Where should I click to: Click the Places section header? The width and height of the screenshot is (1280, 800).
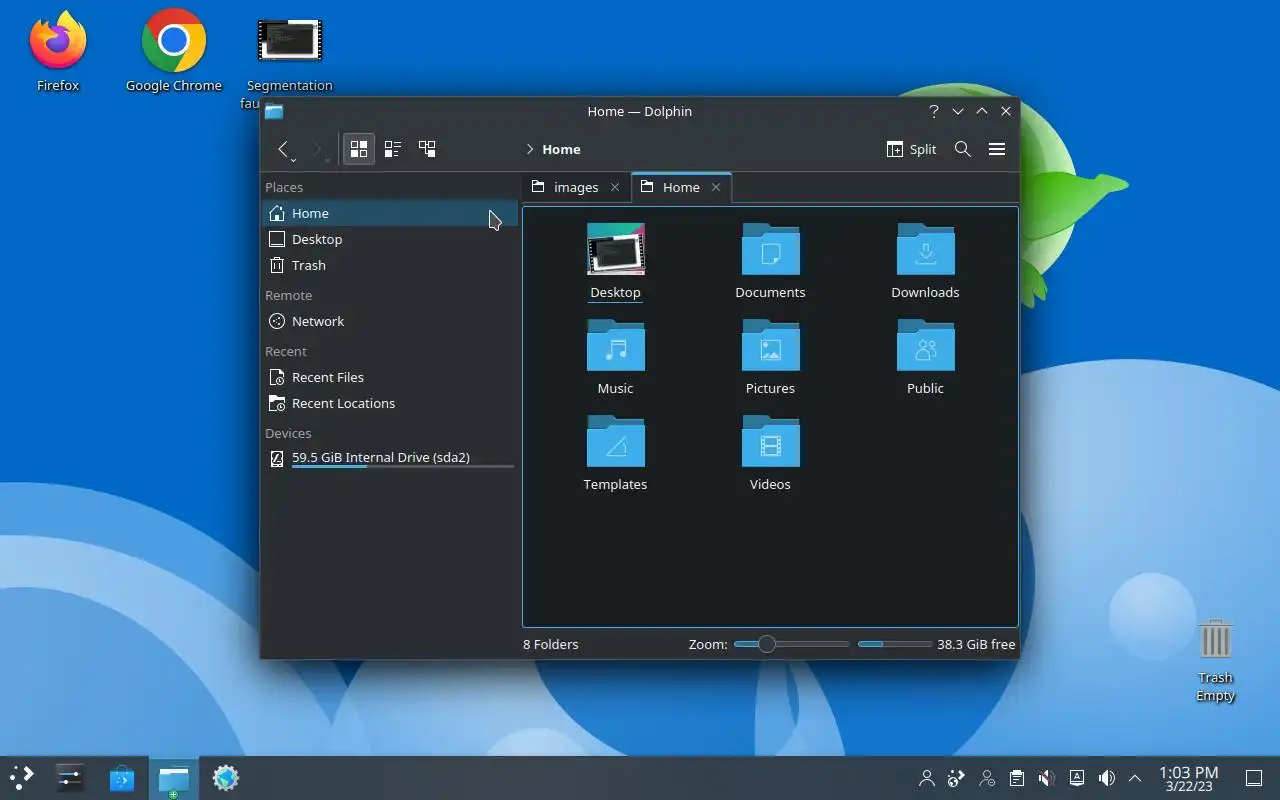pyautogui.click(x=284, y=187)
